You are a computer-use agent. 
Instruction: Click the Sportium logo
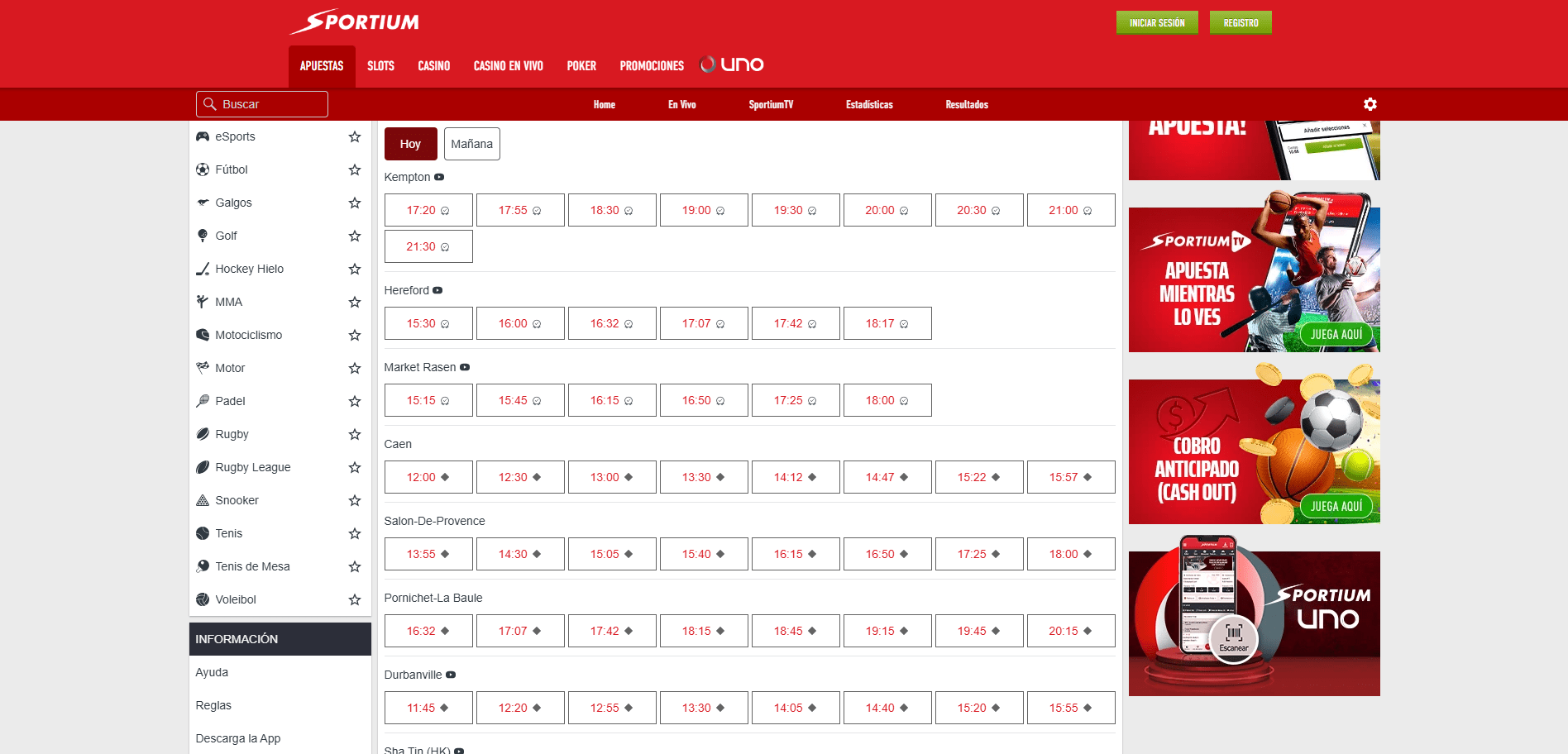pos(355,21)
